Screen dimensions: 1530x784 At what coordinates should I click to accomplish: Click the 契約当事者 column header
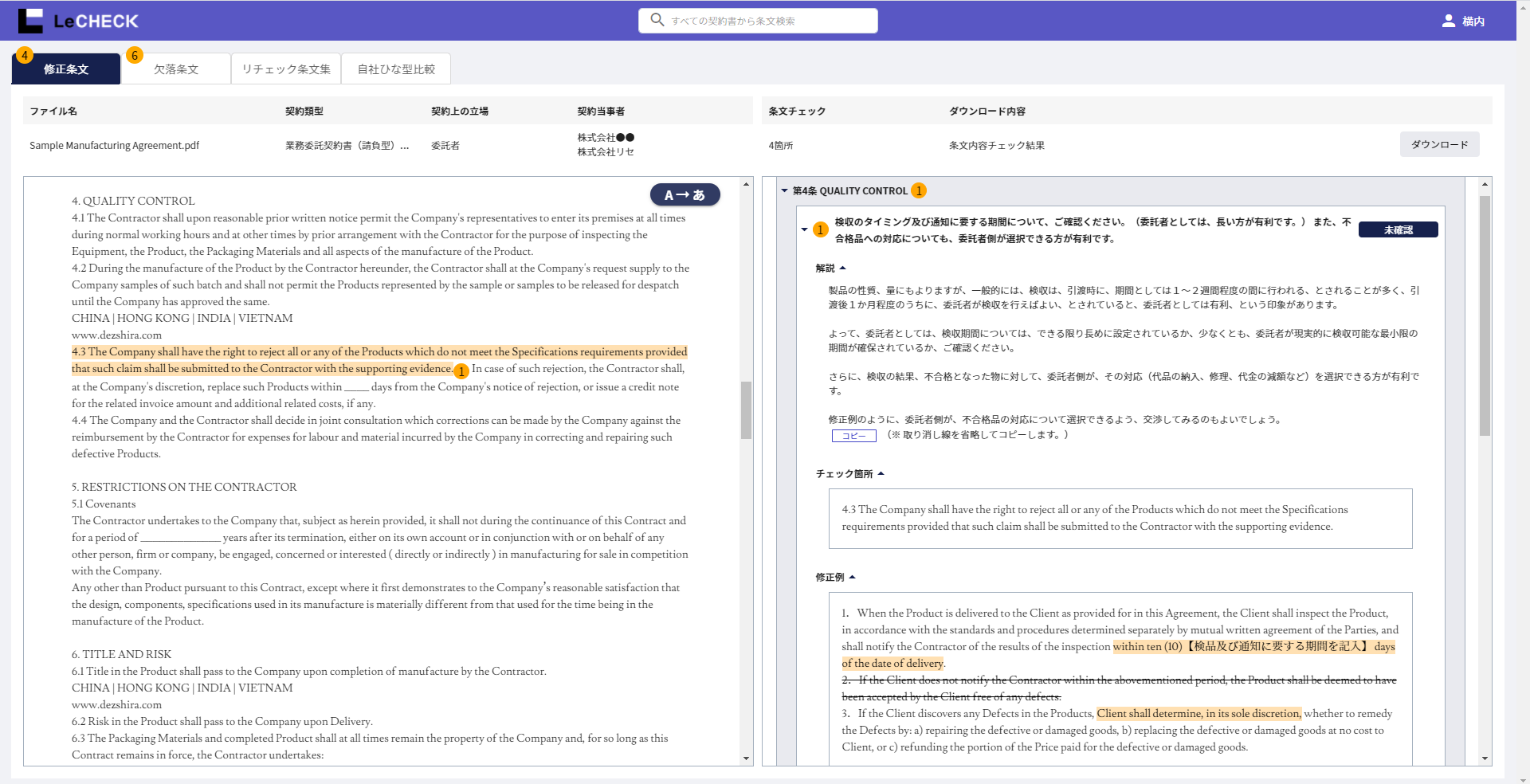601,111
